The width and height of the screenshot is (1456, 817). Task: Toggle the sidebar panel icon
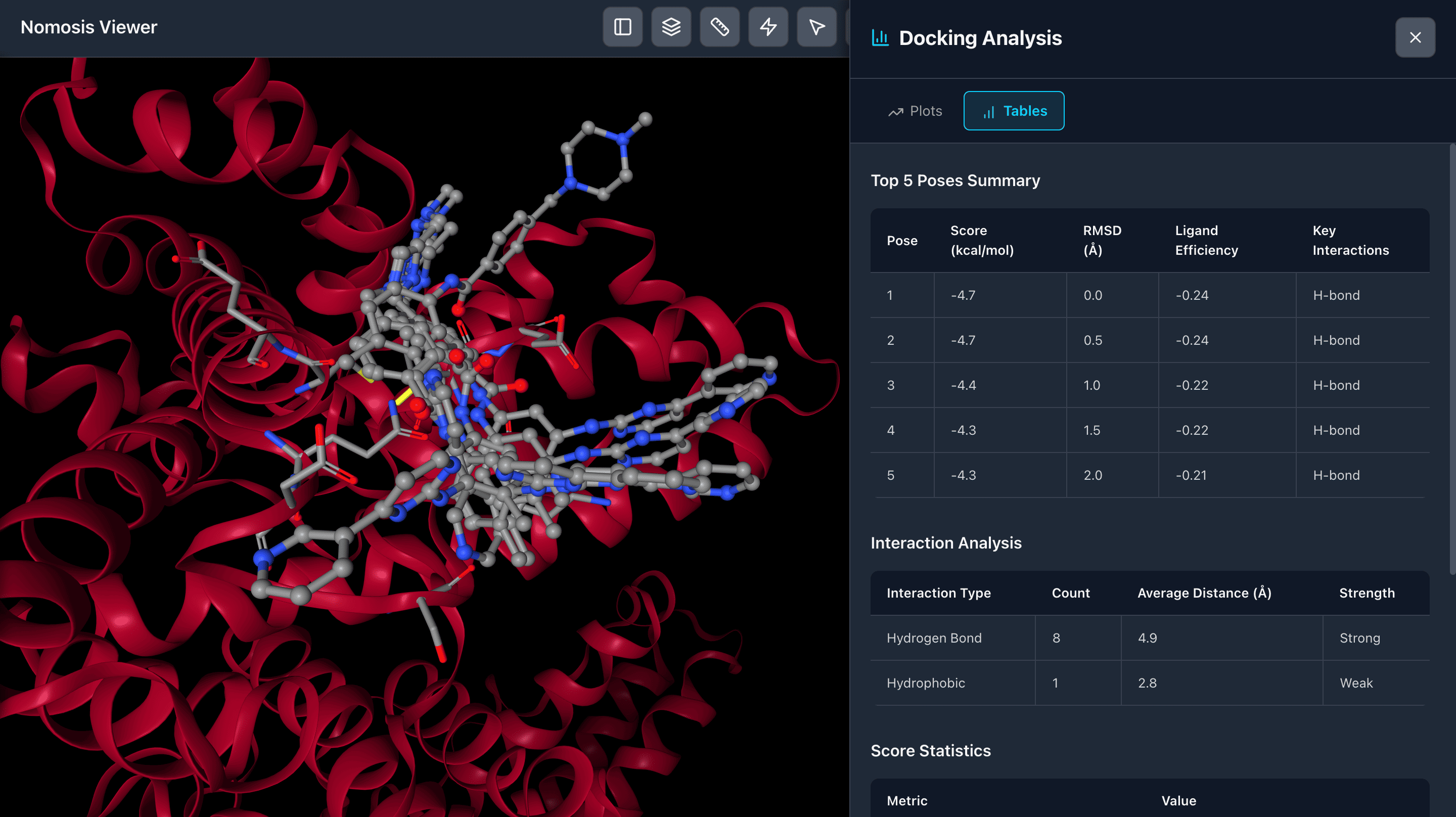point(622,27)
